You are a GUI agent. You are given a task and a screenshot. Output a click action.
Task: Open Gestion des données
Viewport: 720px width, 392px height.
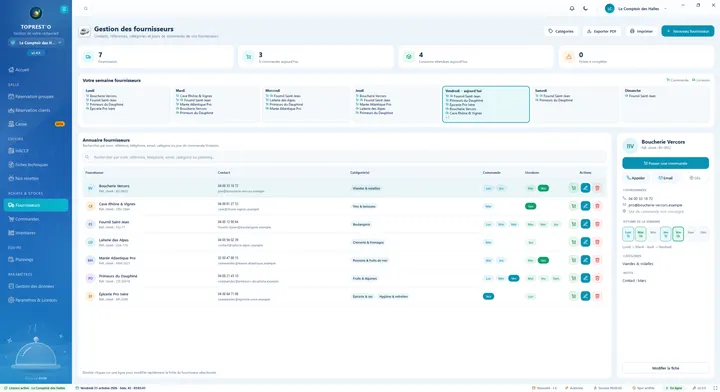(36, 286)
